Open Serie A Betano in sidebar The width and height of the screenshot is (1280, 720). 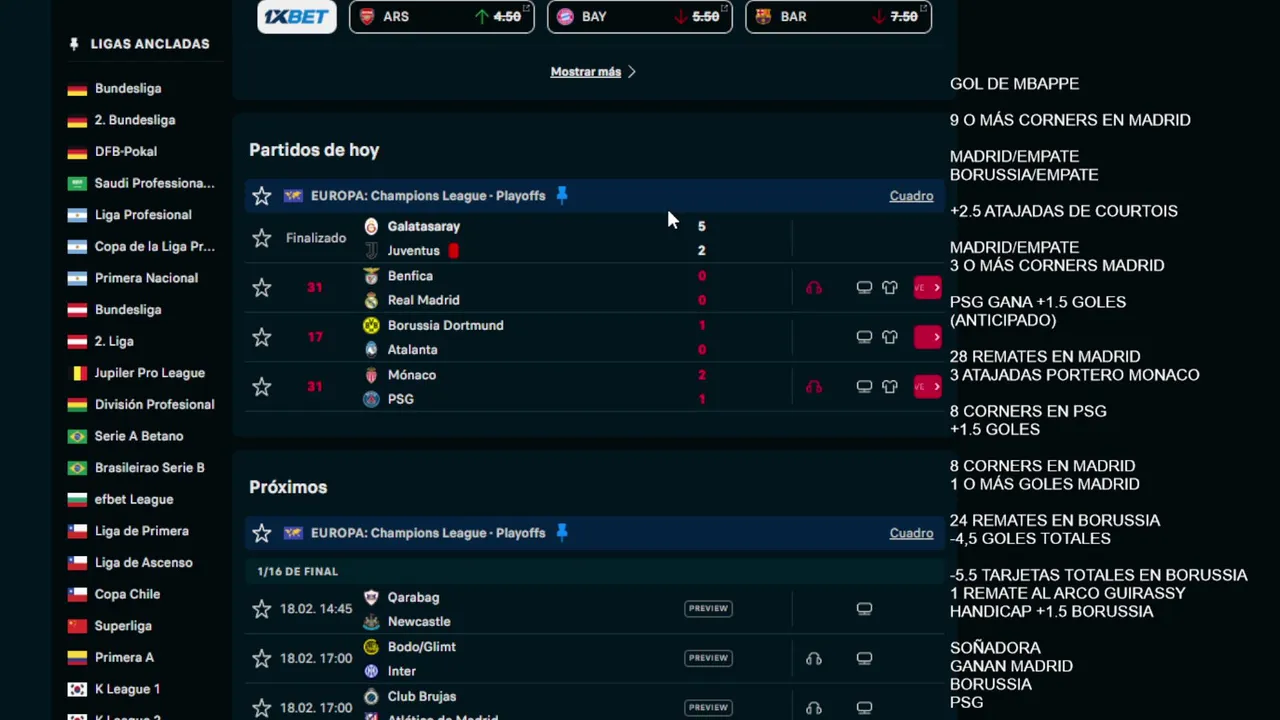click(x=139, y=436)
